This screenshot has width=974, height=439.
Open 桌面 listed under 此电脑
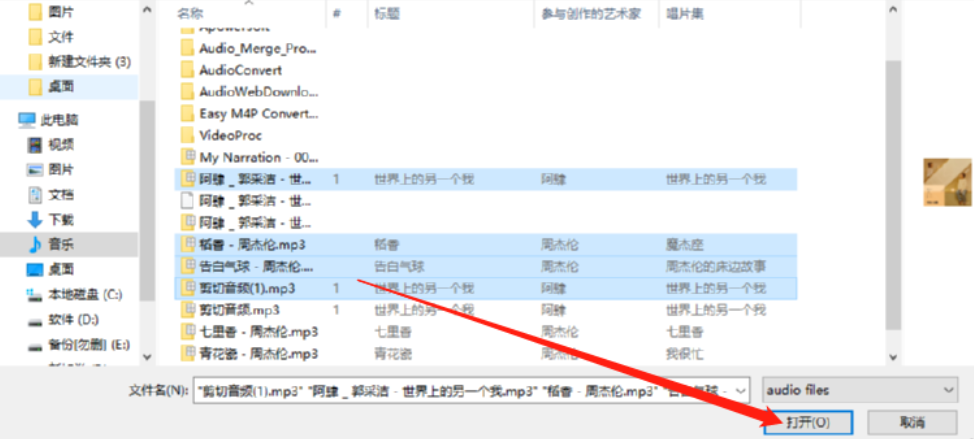pyautogui.click(x=51, y=269)
